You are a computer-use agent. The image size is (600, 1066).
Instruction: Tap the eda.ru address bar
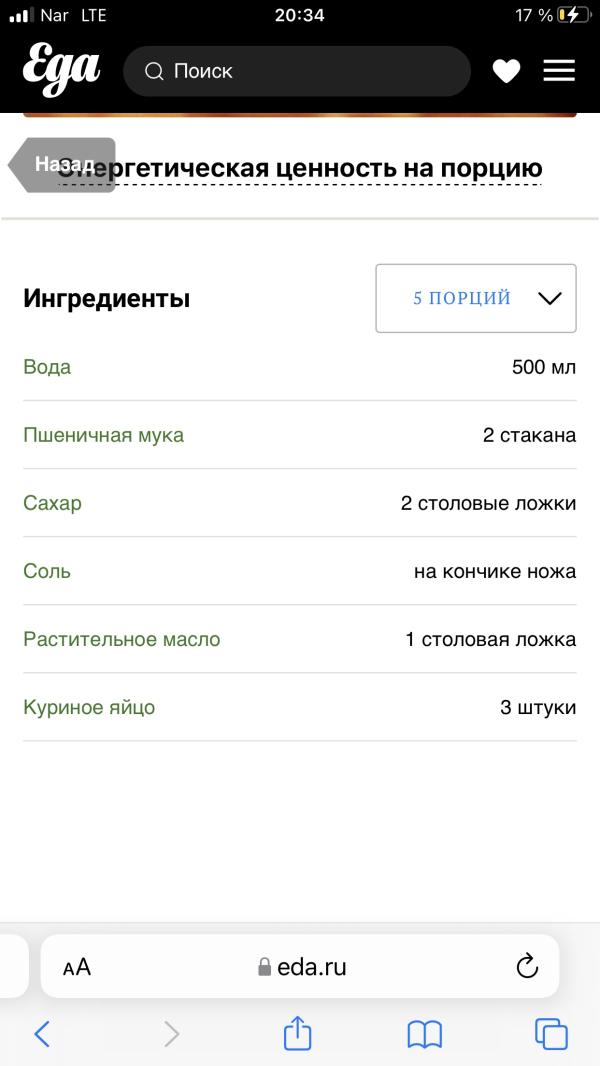click(300, 966)
